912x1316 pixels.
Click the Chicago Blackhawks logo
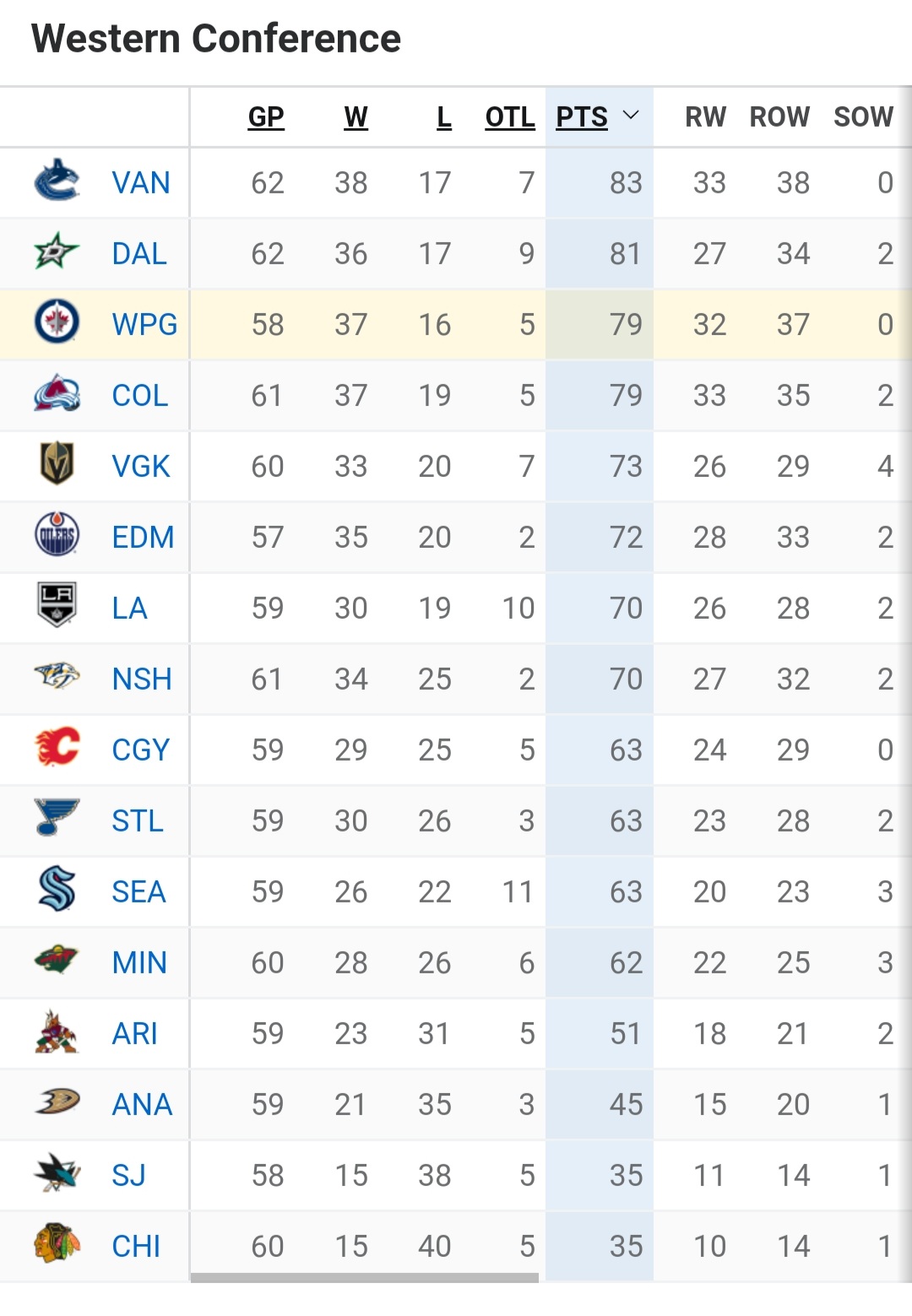tap(57, 1245)
